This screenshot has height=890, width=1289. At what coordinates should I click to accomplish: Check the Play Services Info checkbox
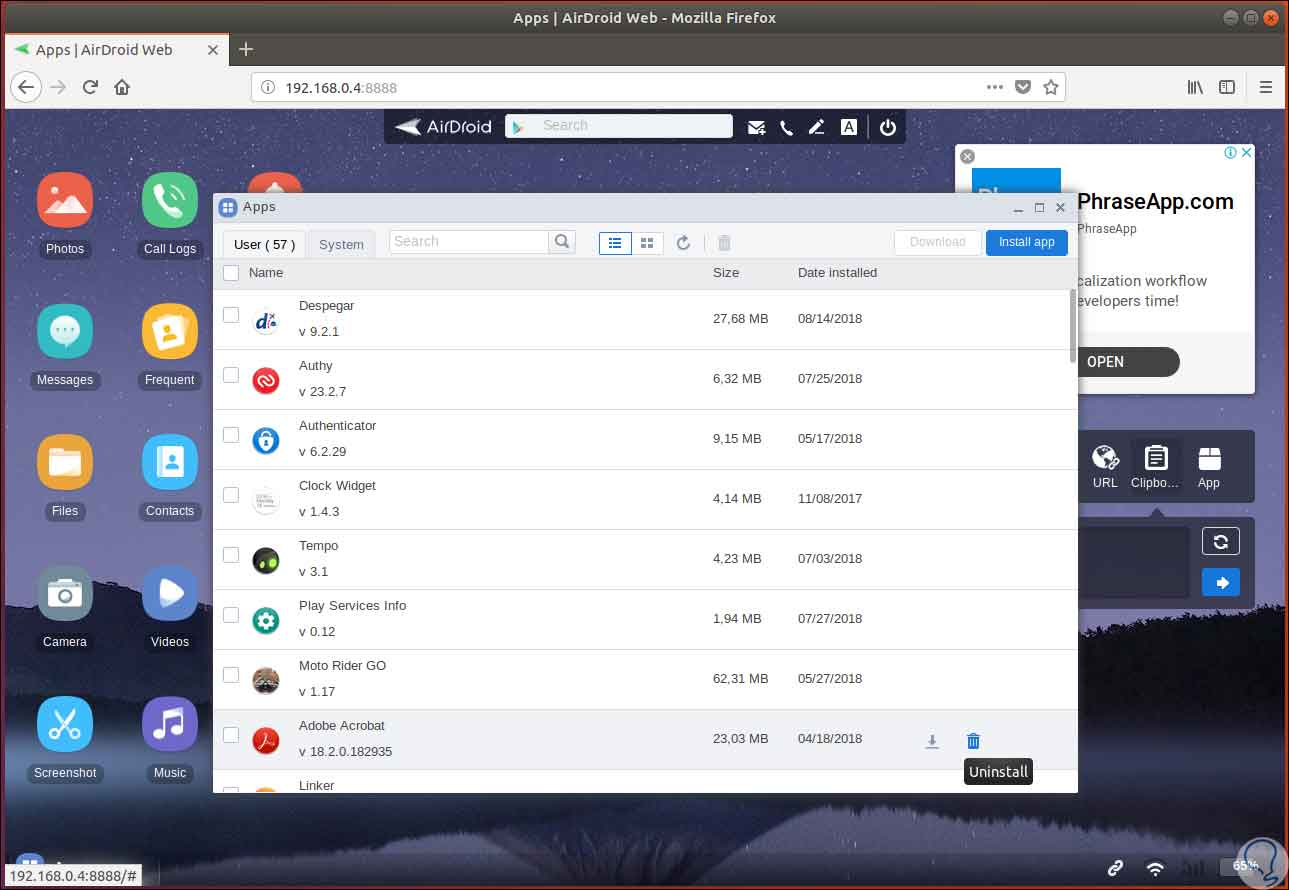pyautogui.click(x=231, y=615)
